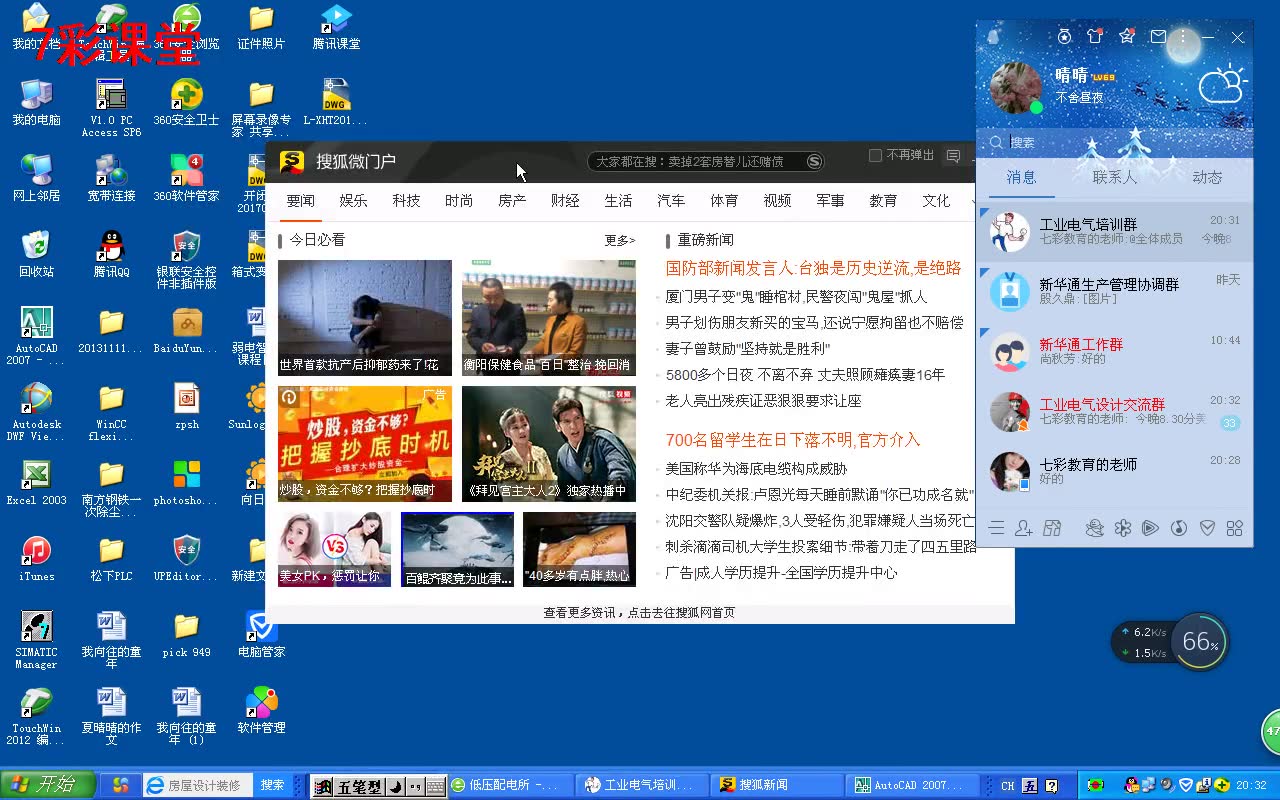This screenshot has width=1280, height=800.
Task: Expand more Sohu category tabs arrow
Action: tap(972, 201)
